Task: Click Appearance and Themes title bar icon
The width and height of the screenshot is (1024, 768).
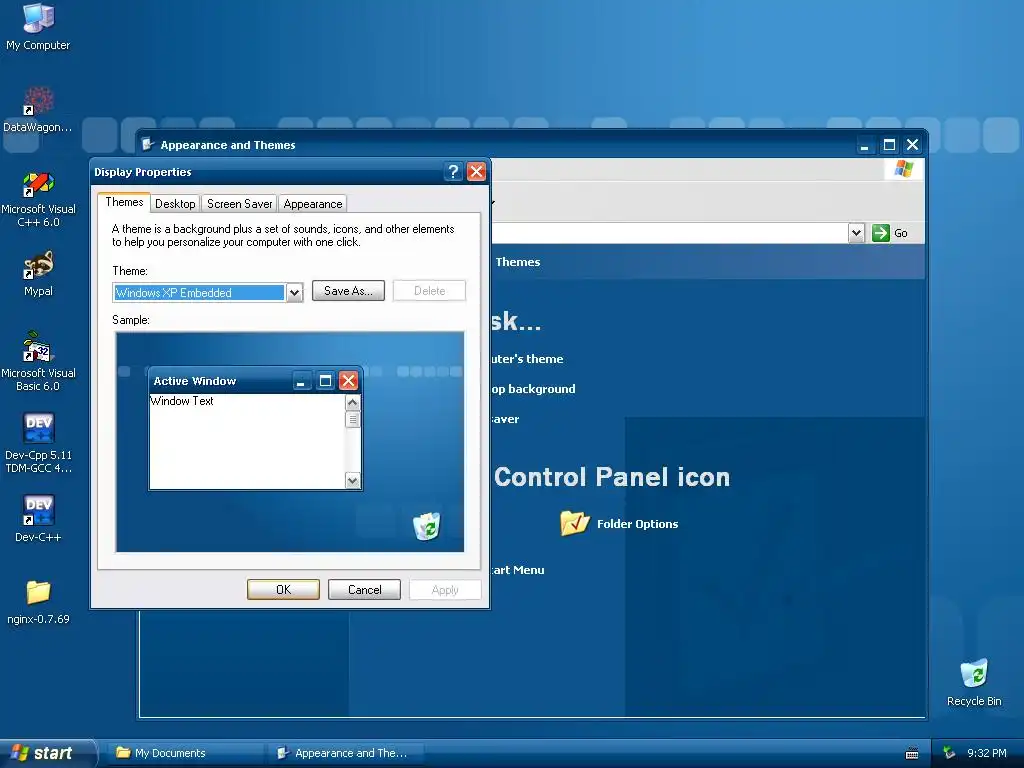Action: (148, 144)
